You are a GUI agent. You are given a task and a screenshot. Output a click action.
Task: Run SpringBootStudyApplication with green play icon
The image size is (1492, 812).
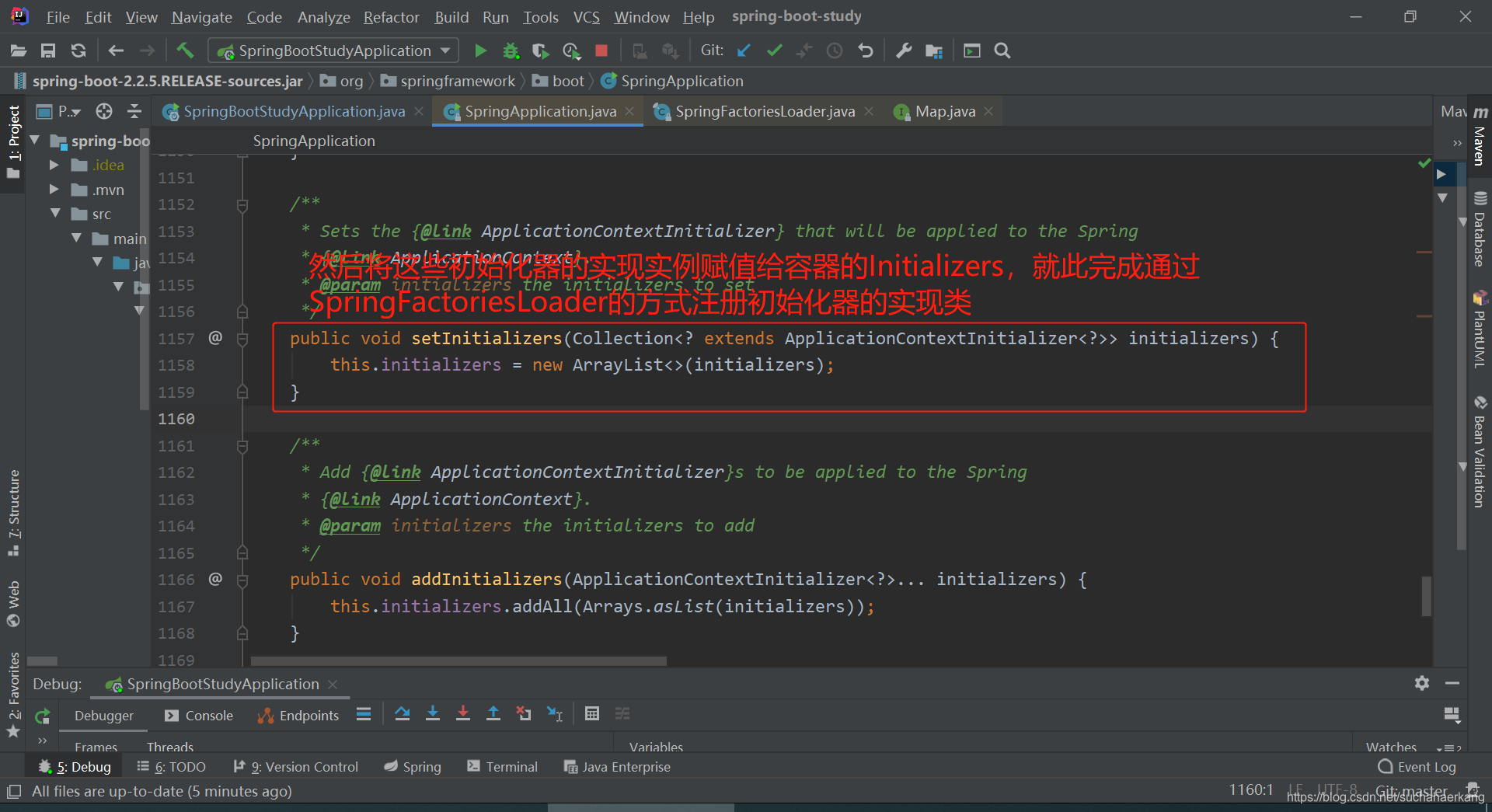pyautogui.click(x=480, y=51)
